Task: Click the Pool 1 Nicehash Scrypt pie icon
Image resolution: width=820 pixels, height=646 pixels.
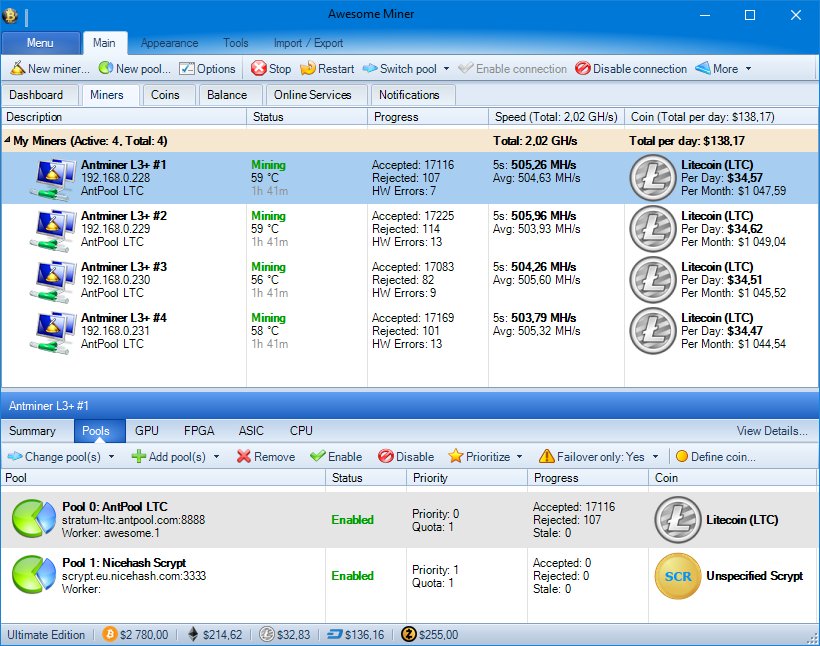Action: [x=33, y=575]
